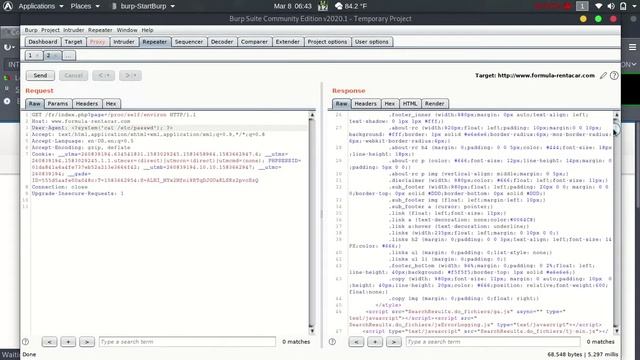
Task: Open the Repeater menu in menu bar
Action: click(x=100, y=30)
